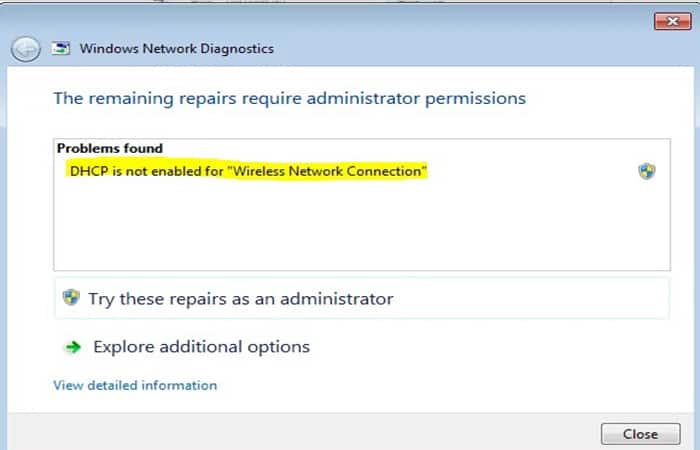Click the background window strip above the dialog
The height and width of the screenshot is (450, 700).
point(300,4)
